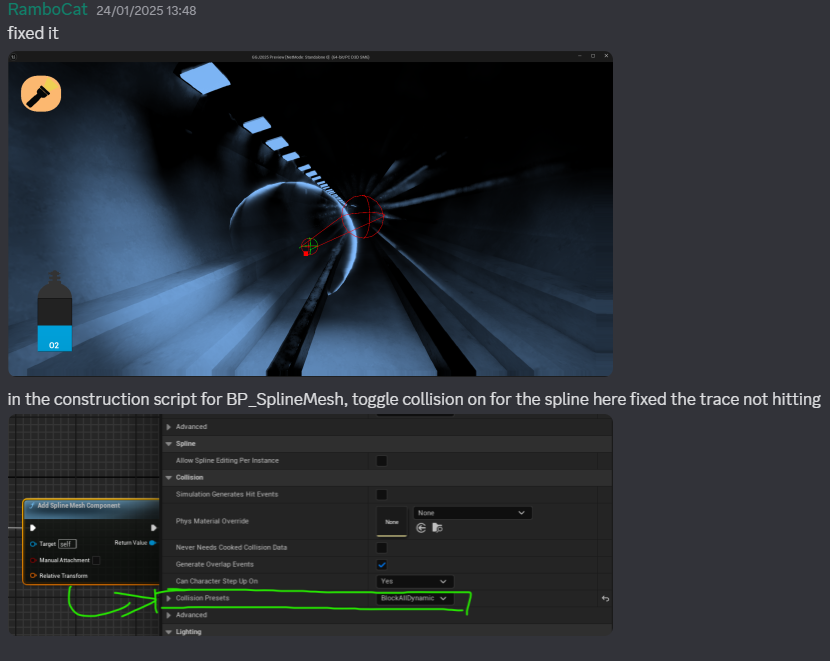Collapse the Spline section header
Image resolution: width=830 pixels, height=661 pixels.
coord(168,443)
